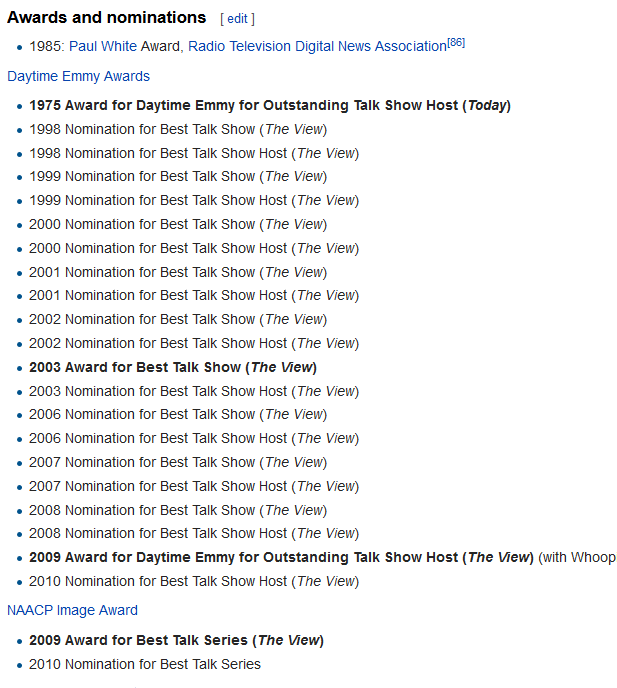Open the Paul White link
This screenshot has height=688, width=617.
coord(103,46)
